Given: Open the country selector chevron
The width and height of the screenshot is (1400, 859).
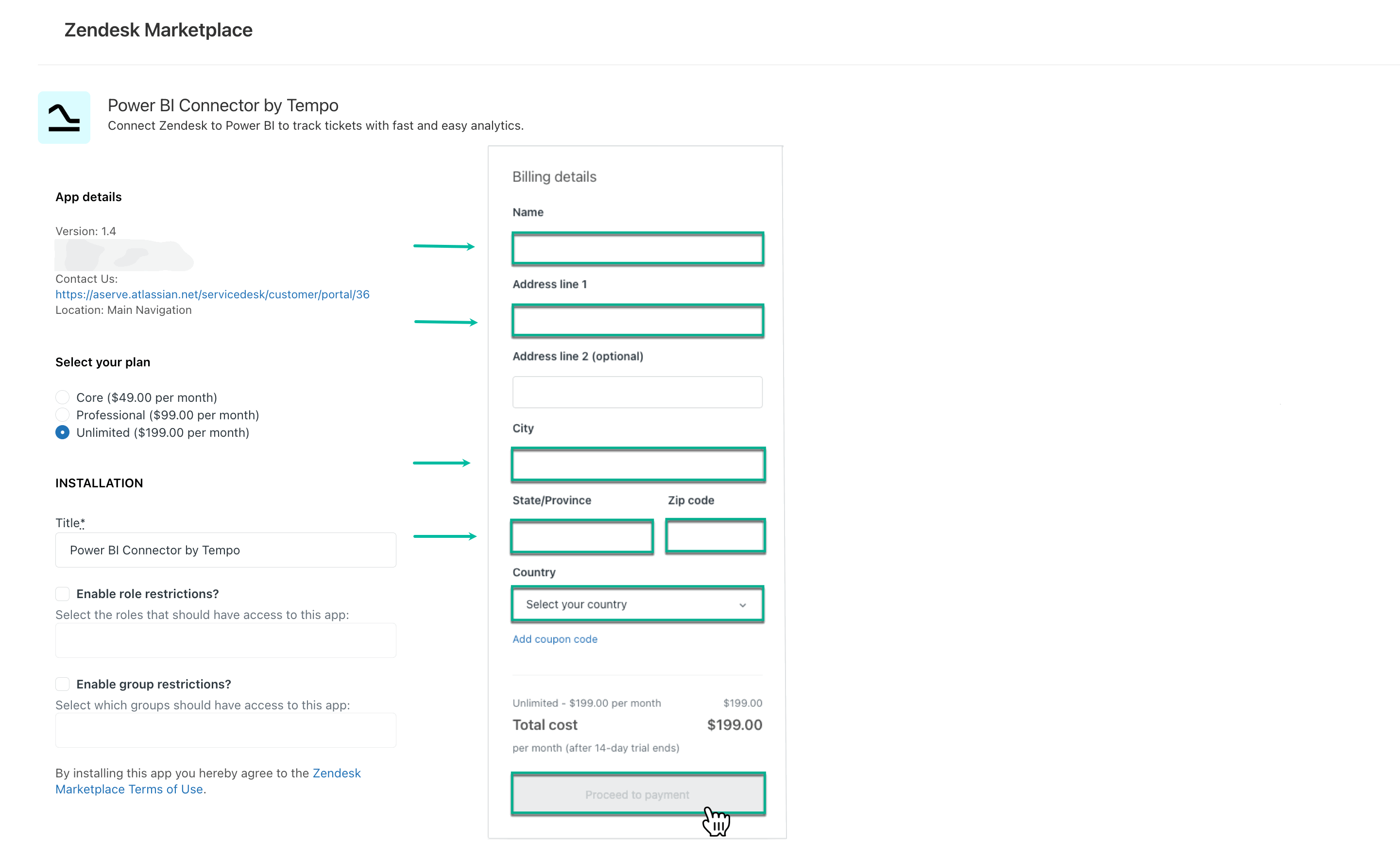Looking at the screenshot, I should [742, 604].
